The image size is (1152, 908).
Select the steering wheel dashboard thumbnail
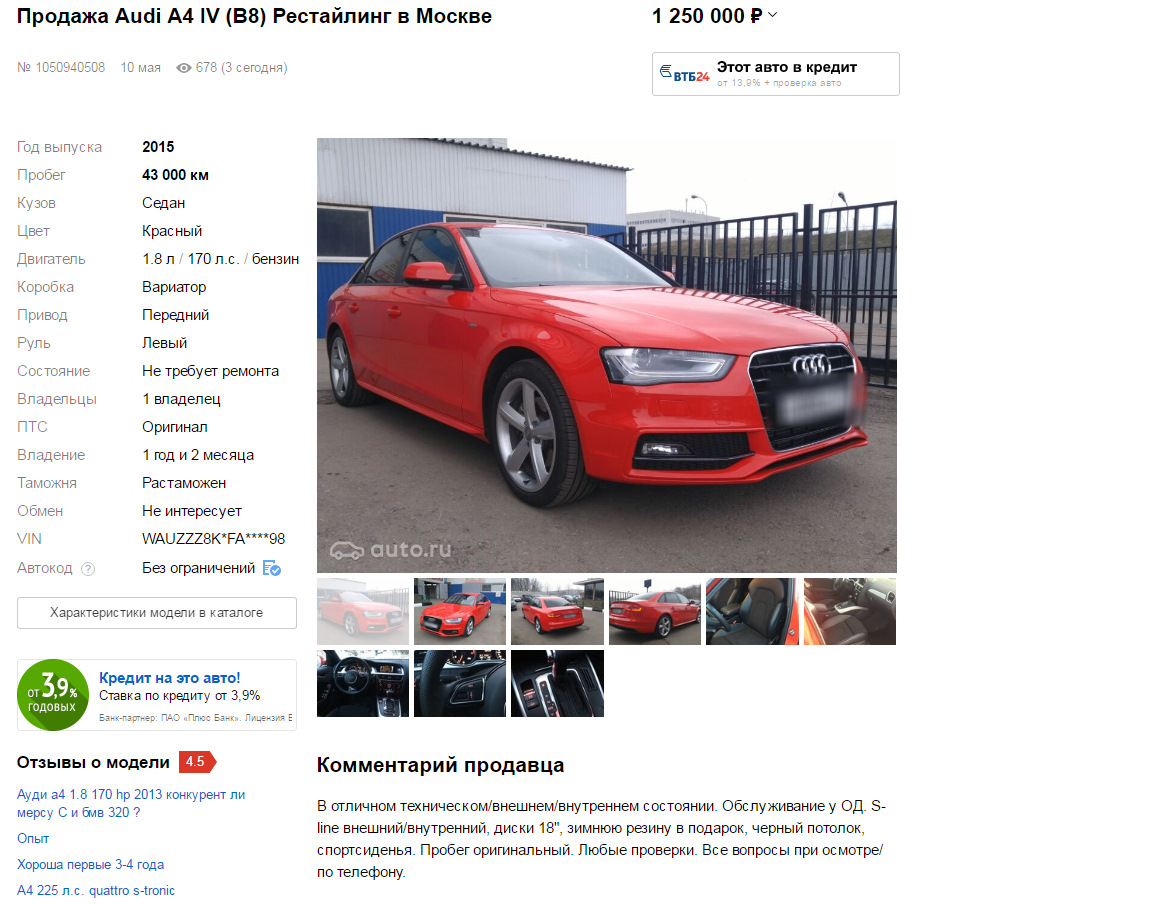pyautogui.click(x=363, y=683)
